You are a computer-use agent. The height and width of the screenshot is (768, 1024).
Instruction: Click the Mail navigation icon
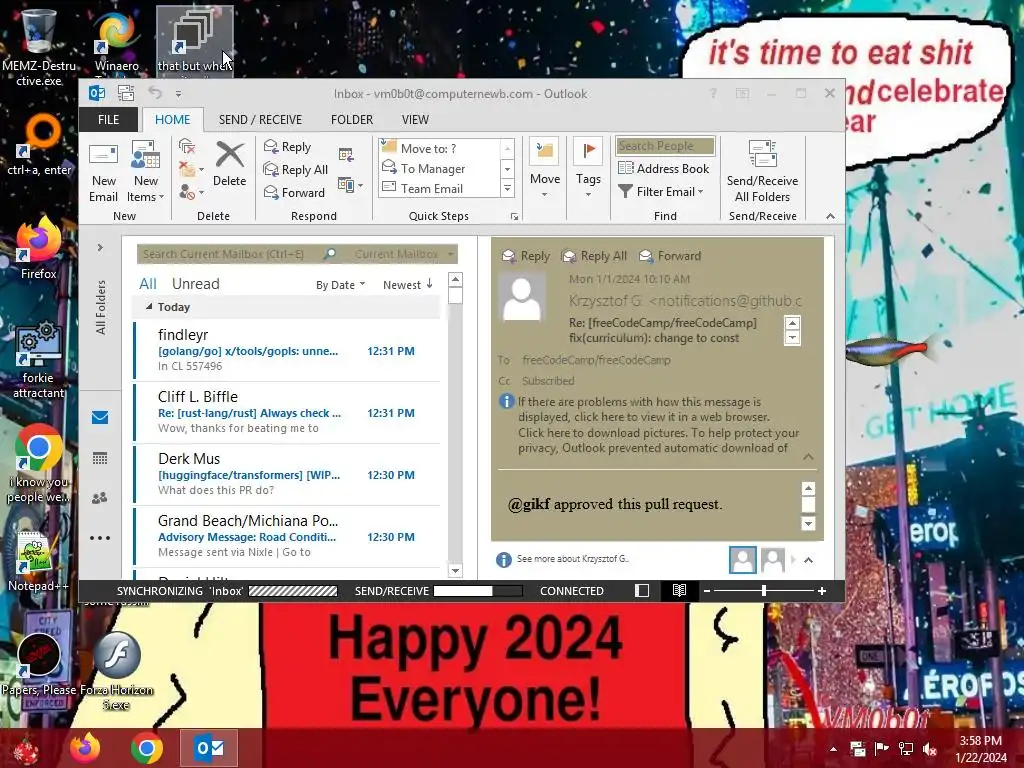coord(100,417)
